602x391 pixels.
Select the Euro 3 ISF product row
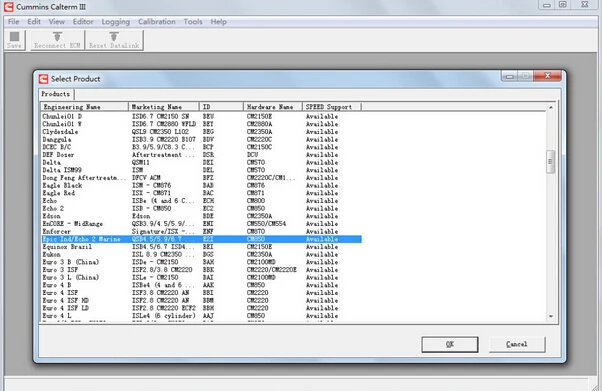pos(202,270)
